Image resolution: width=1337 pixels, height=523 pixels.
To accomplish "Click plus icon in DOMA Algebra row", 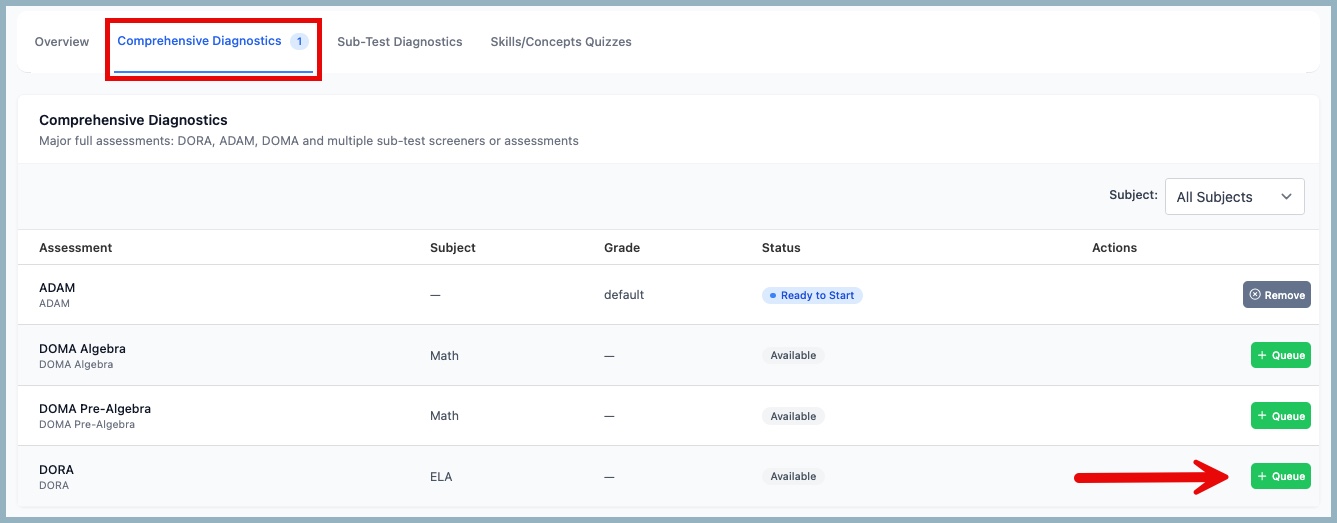I will click(x=1262, y=356).
